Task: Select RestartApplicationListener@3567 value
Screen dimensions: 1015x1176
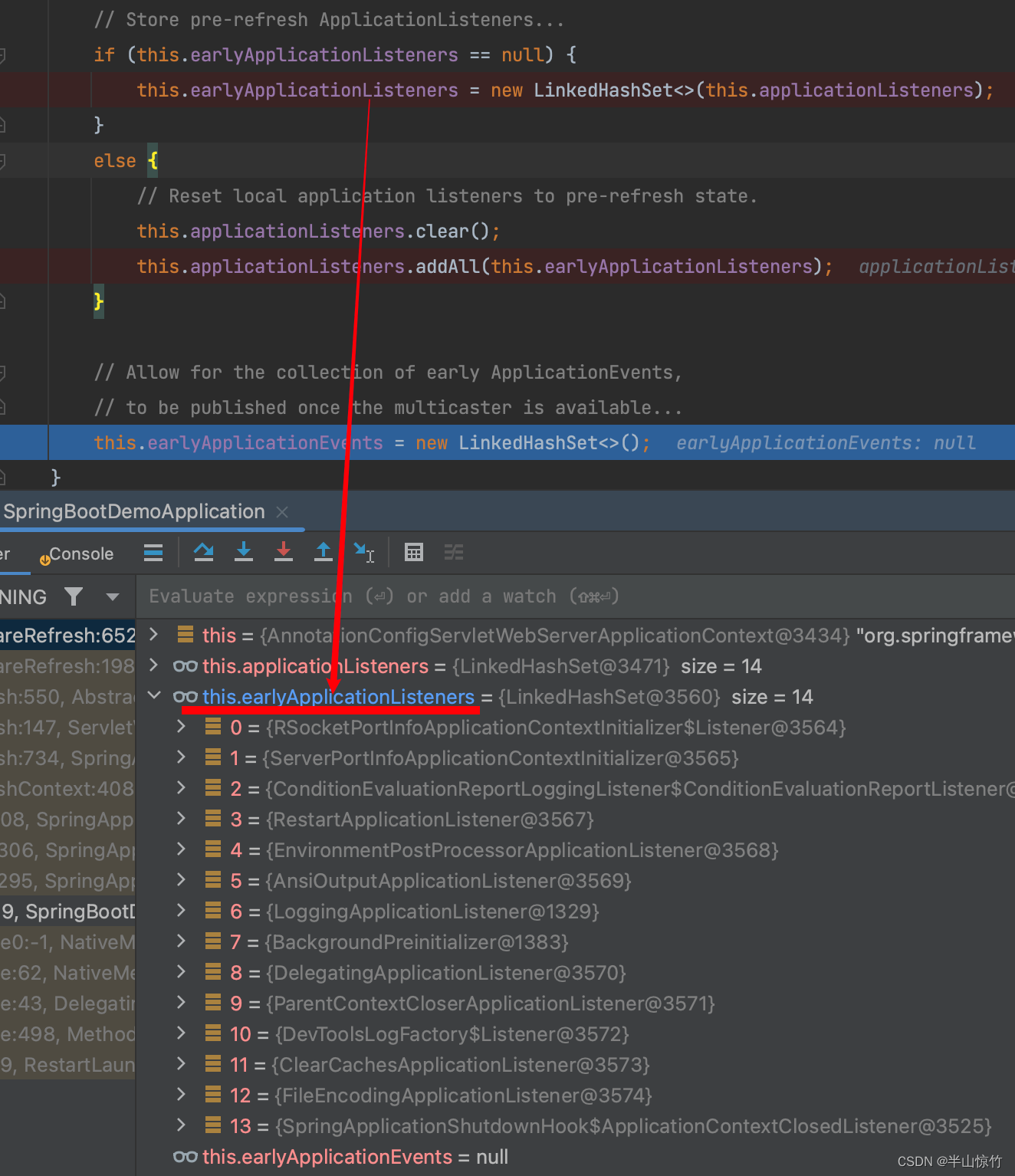Action: pyautogui.click(x=430, y=820)
